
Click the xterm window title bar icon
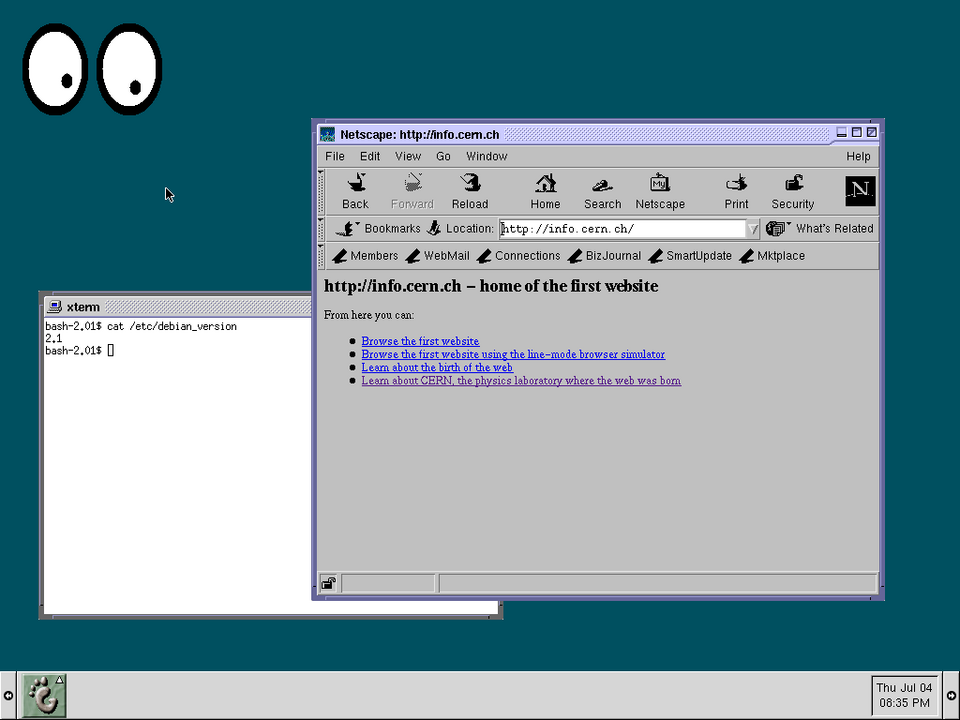[x=54, y=307]
